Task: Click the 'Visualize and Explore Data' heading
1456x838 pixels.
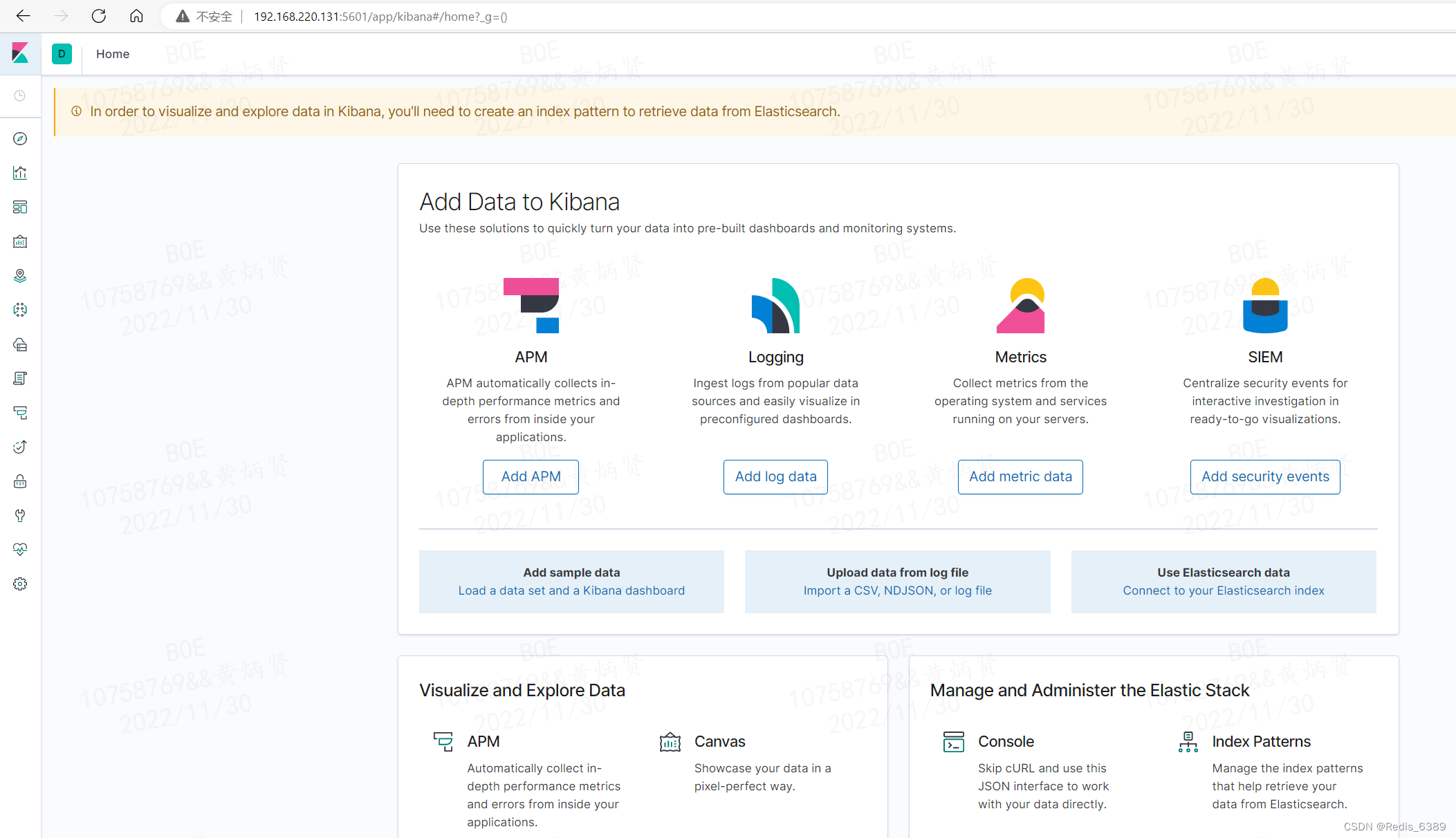Action: [522, 690]
